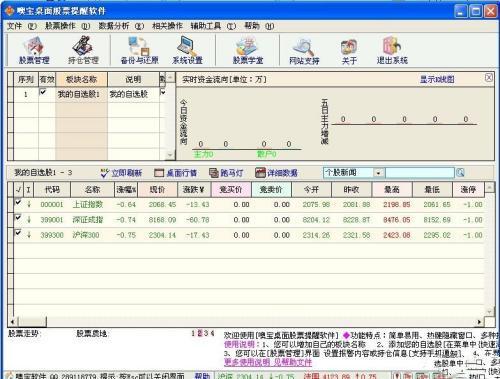500x379 pixels.
Task: Sort by the 竞买价 column header
Action: (x=231, y=190)
